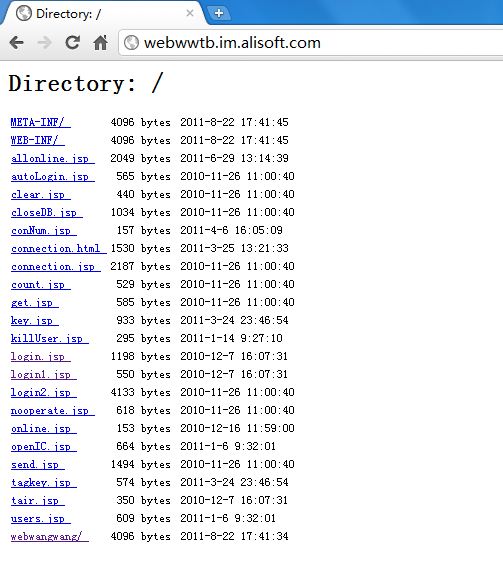Go to the Home page icon

[100, 43]
